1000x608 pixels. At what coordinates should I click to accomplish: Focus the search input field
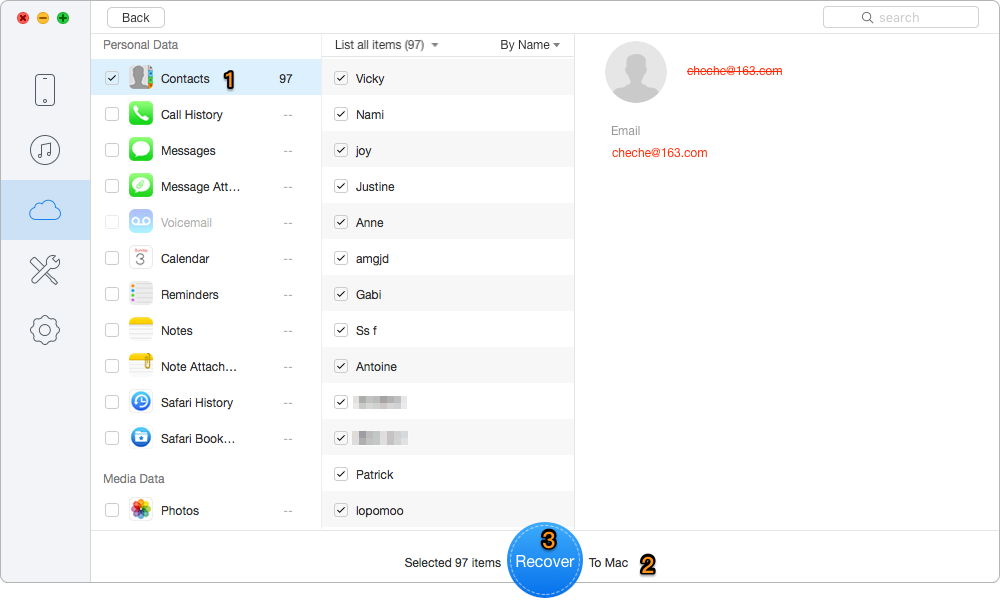901,18
